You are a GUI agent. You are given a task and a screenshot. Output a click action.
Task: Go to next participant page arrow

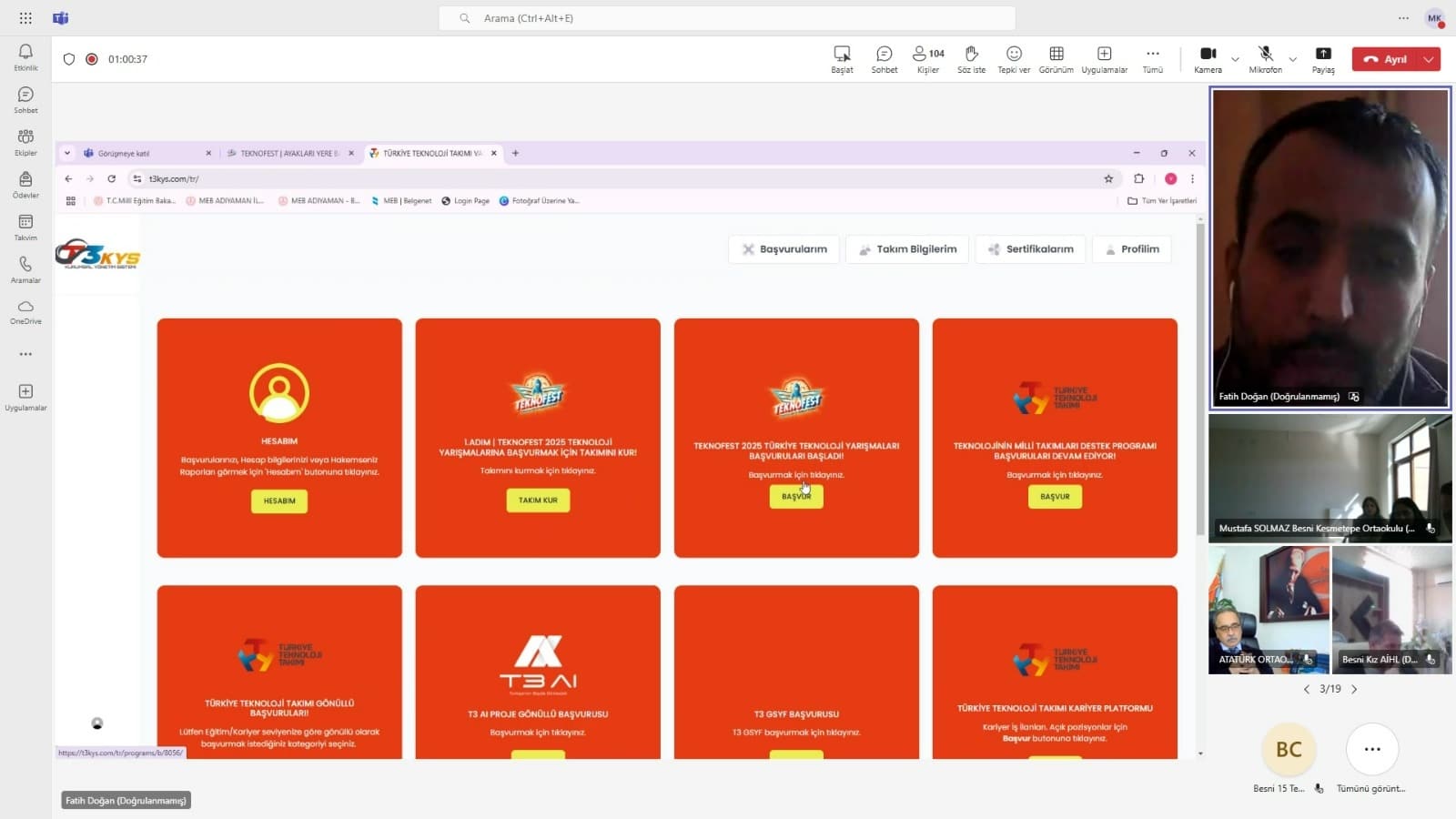1354,689
